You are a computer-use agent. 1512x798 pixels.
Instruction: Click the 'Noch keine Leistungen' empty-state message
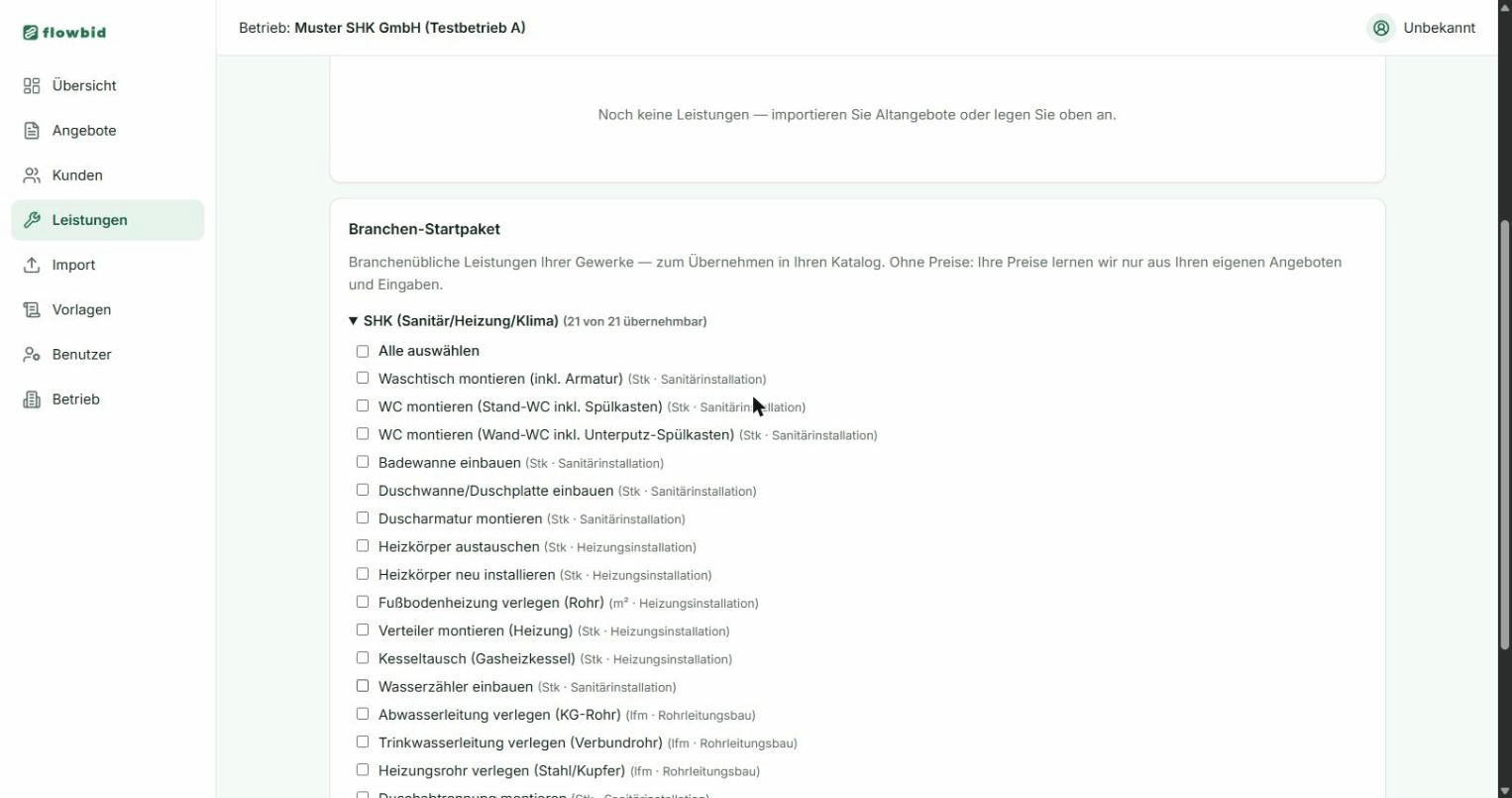857,115
